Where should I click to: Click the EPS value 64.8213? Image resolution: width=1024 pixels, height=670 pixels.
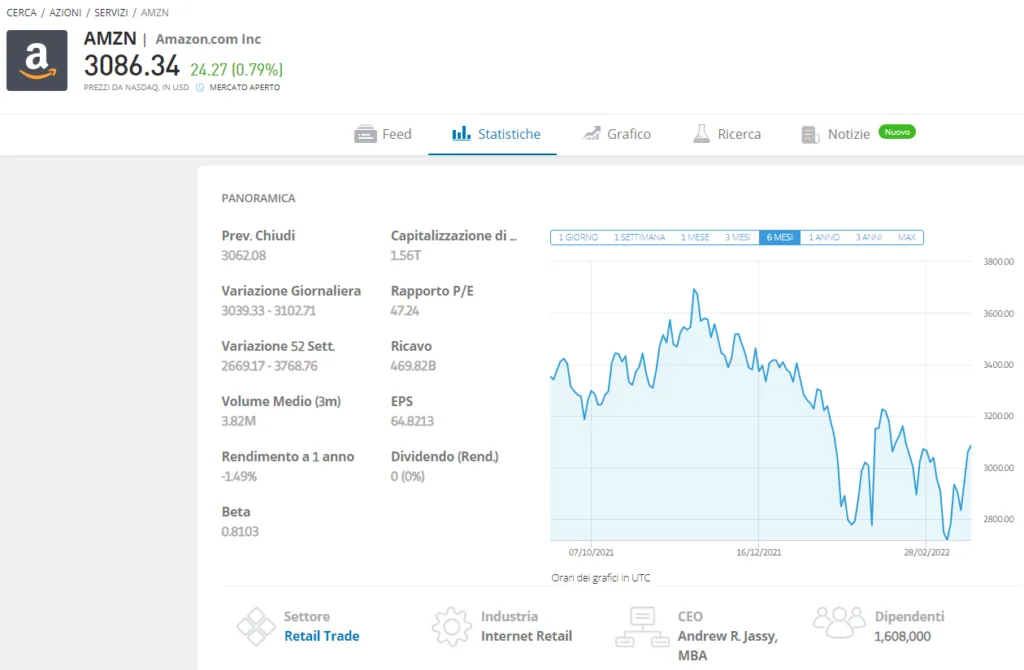[412, 421]
